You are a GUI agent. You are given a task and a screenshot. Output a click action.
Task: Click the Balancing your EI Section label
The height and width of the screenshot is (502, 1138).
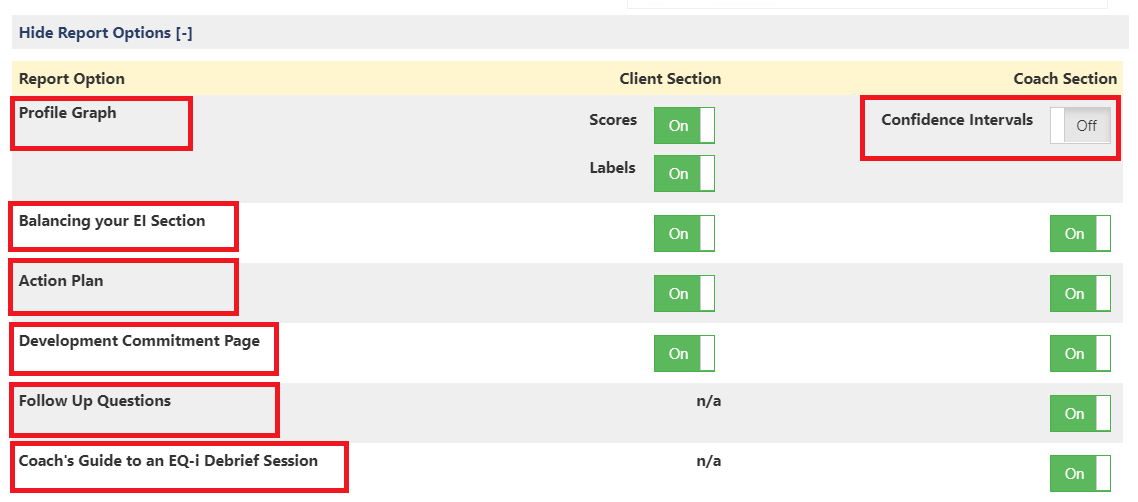(112, 221)
